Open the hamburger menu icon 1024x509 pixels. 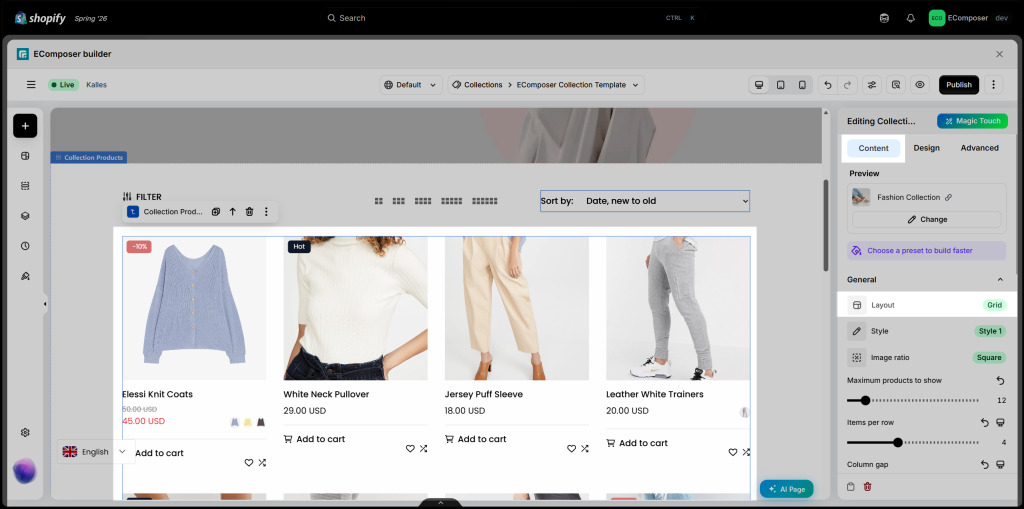(x=31, y=85)
